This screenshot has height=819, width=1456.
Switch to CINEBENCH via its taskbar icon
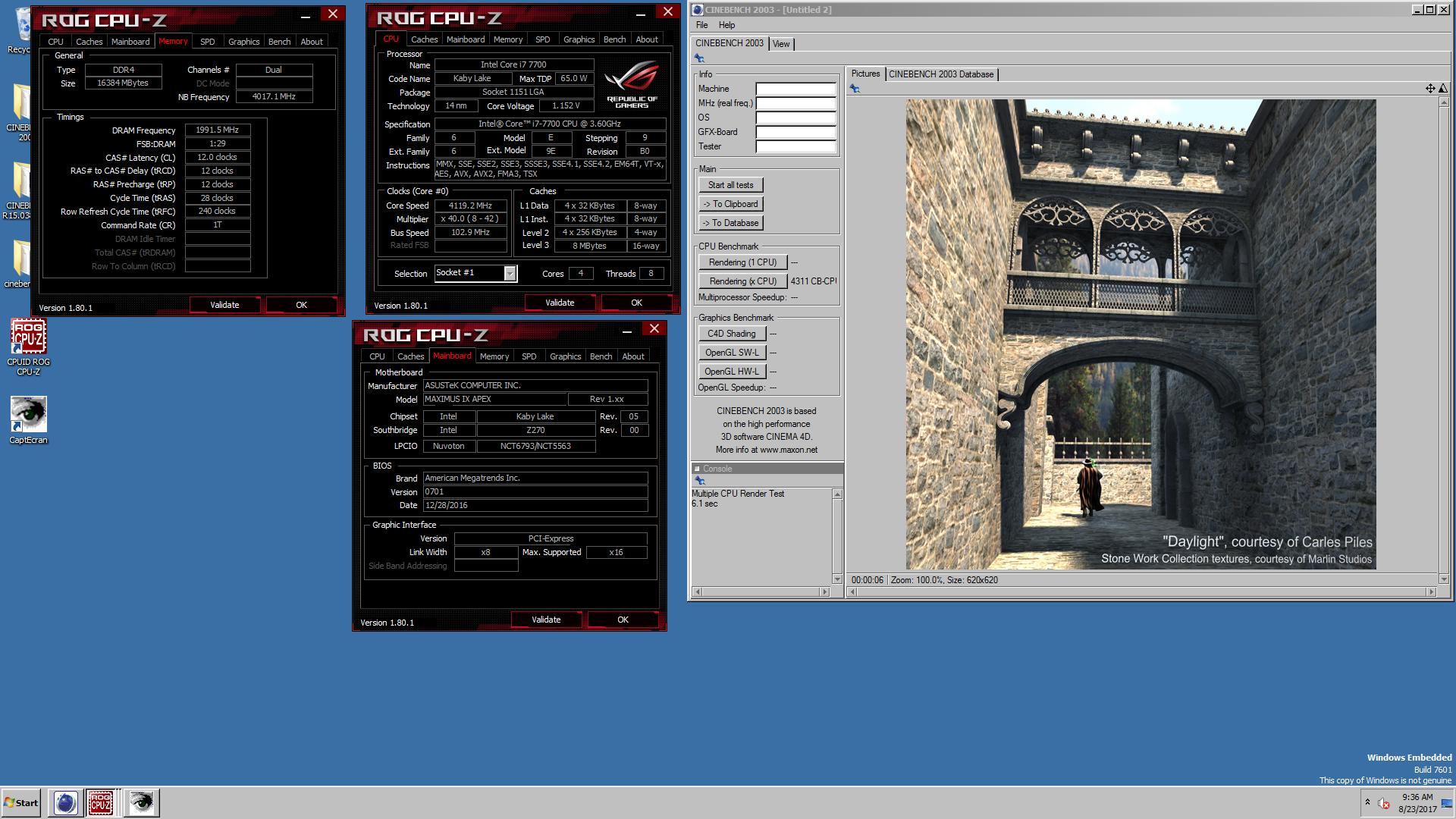65,802
